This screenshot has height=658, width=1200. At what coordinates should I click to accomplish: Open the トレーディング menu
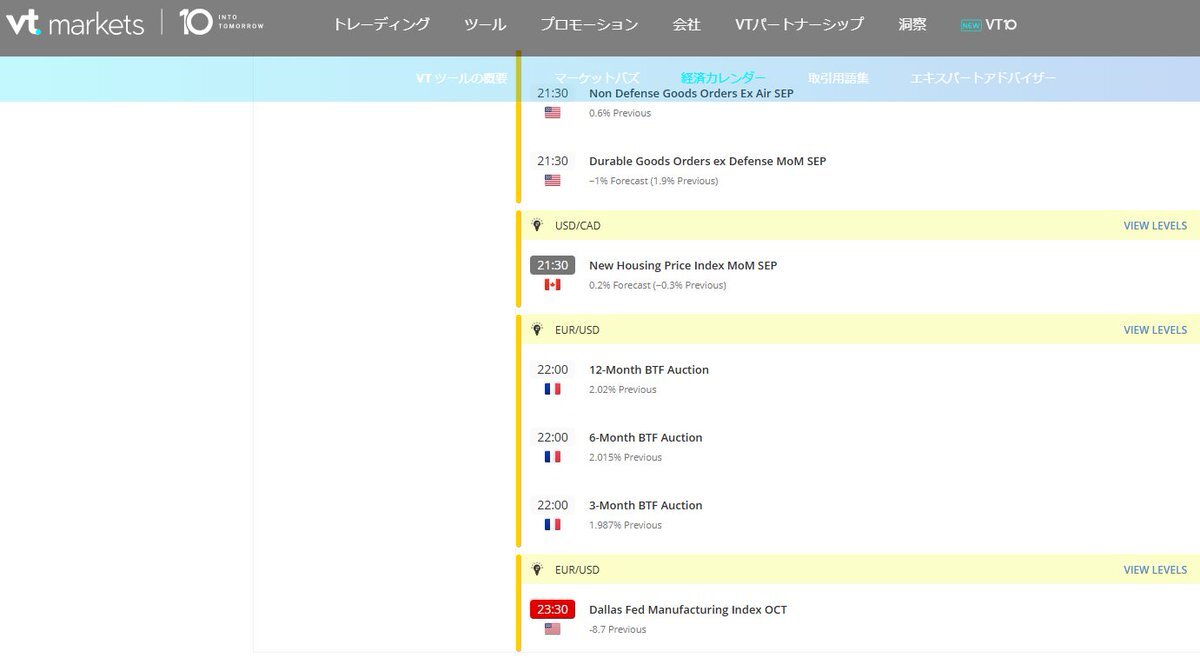coord(381,25)
